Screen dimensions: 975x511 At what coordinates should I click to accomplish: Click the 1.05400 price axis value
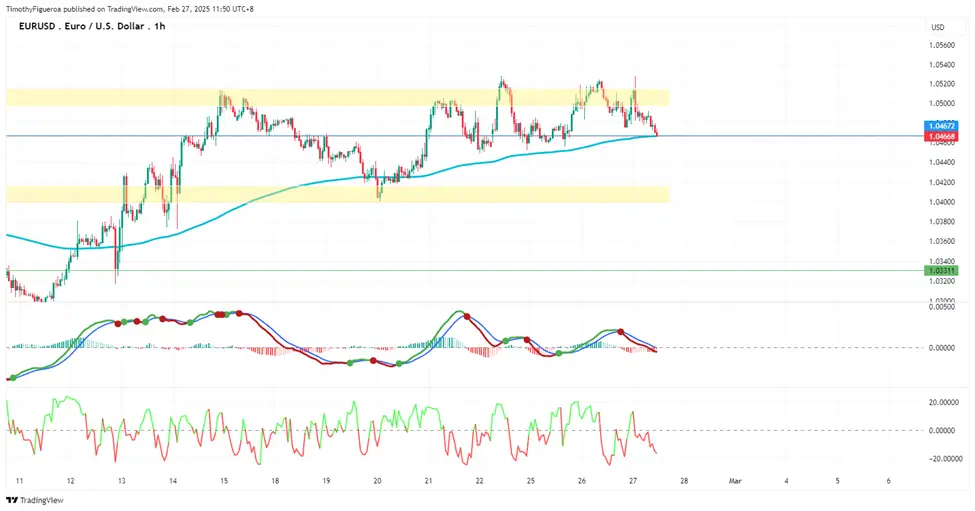pos(942,65)
